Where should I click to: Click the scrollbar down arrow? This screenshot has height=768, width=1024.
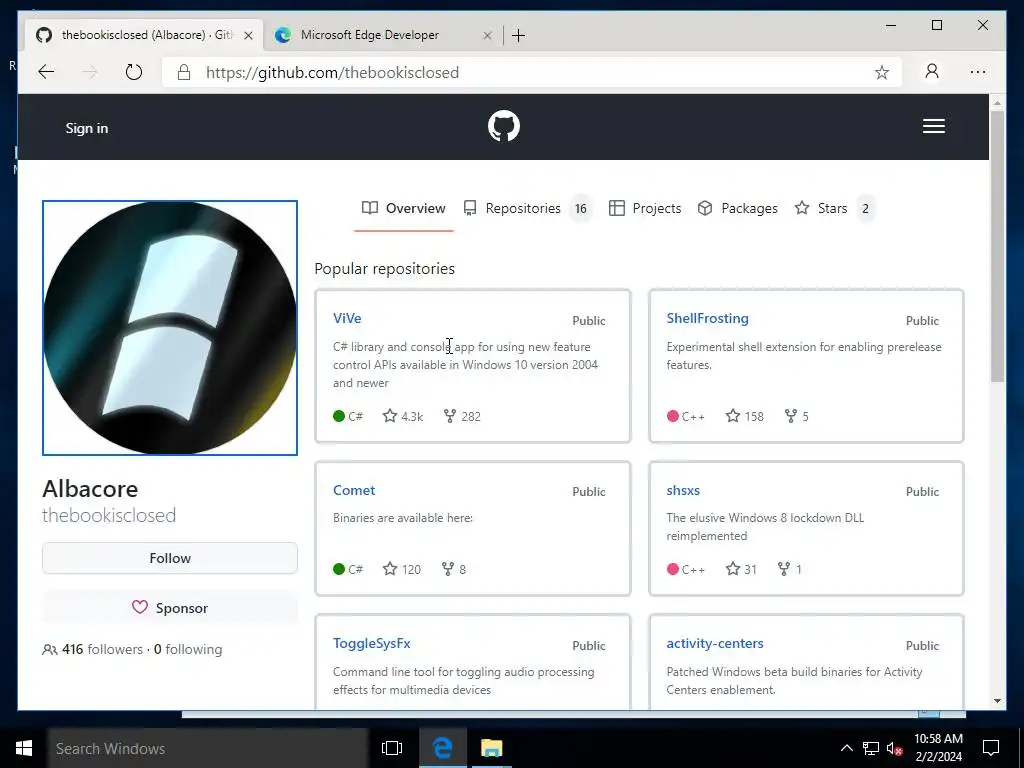click(x=997, y=701)
